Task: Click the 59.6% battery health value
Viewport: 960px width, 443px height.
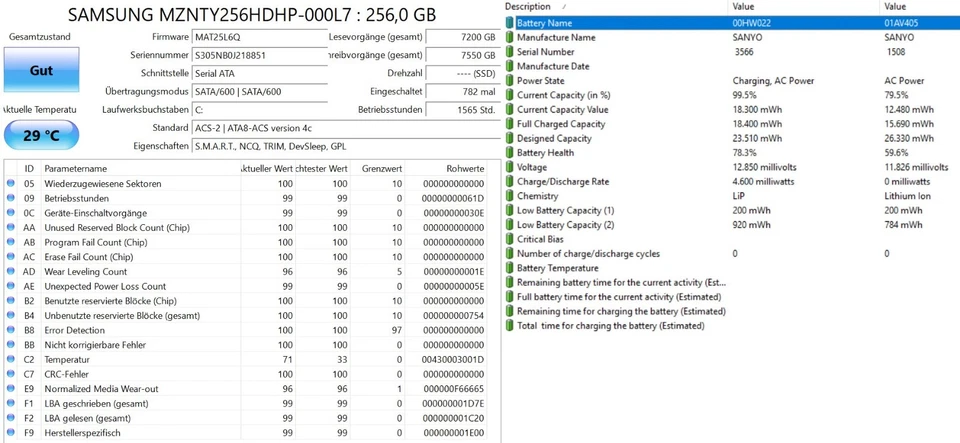Action: point(896,153)
